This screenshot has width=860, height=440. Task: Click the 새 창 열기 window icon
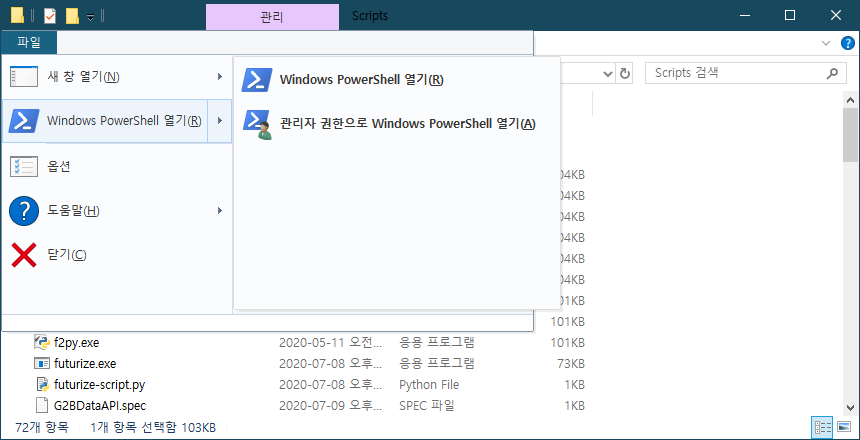pos(24,77)
